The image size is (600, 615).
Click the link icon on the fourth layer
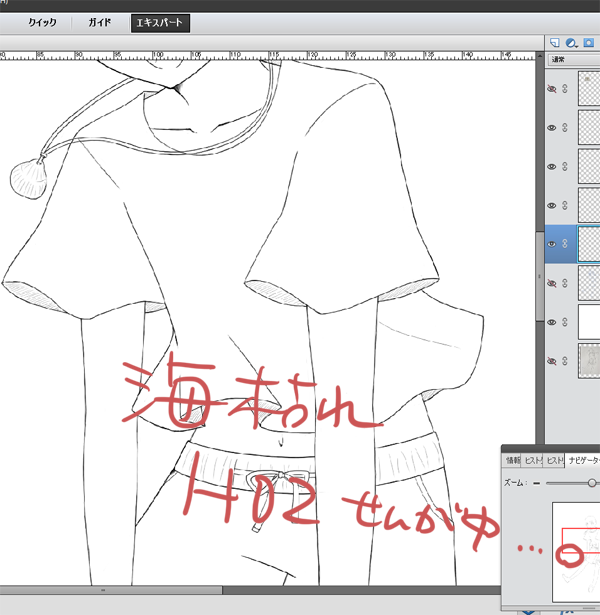pos(565,205)
